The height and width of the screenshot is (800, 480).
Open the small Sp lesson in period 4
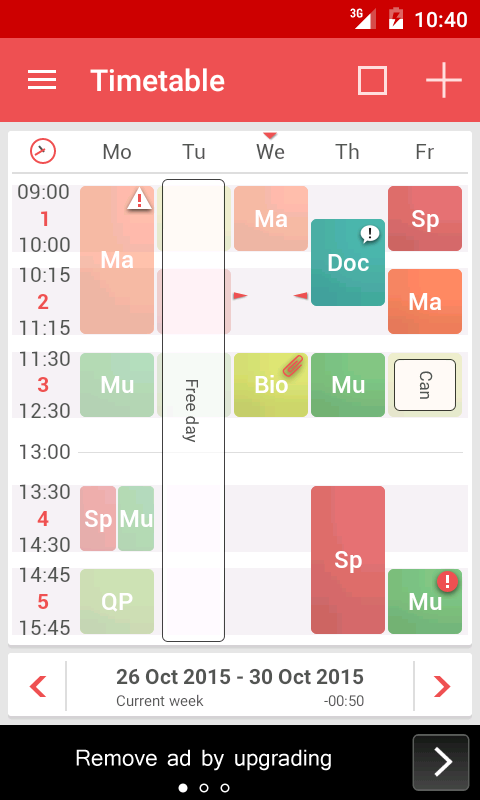tap(98, 518)
